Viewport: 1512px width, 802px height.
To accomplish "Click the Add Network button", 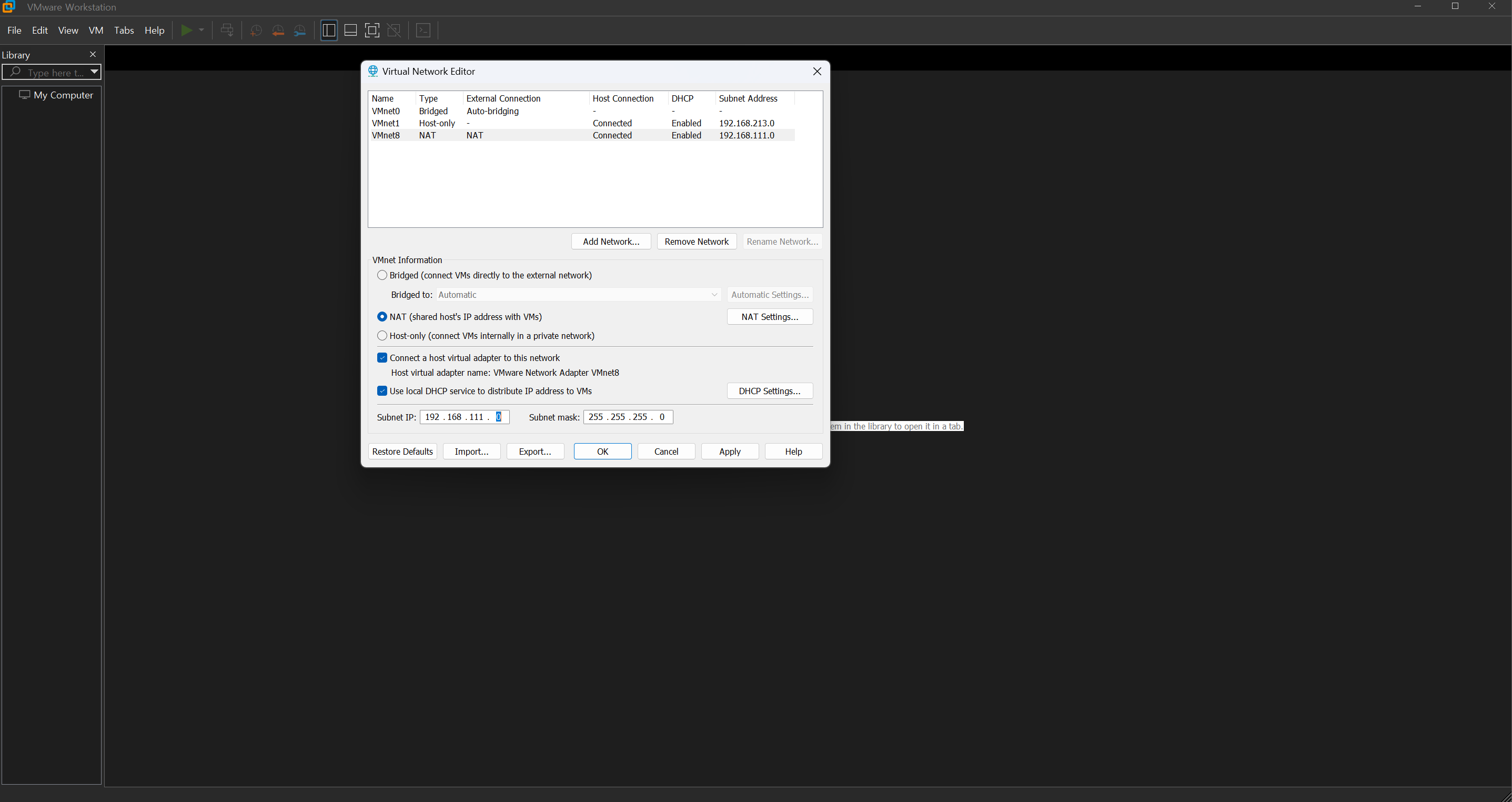I will 610,242.
